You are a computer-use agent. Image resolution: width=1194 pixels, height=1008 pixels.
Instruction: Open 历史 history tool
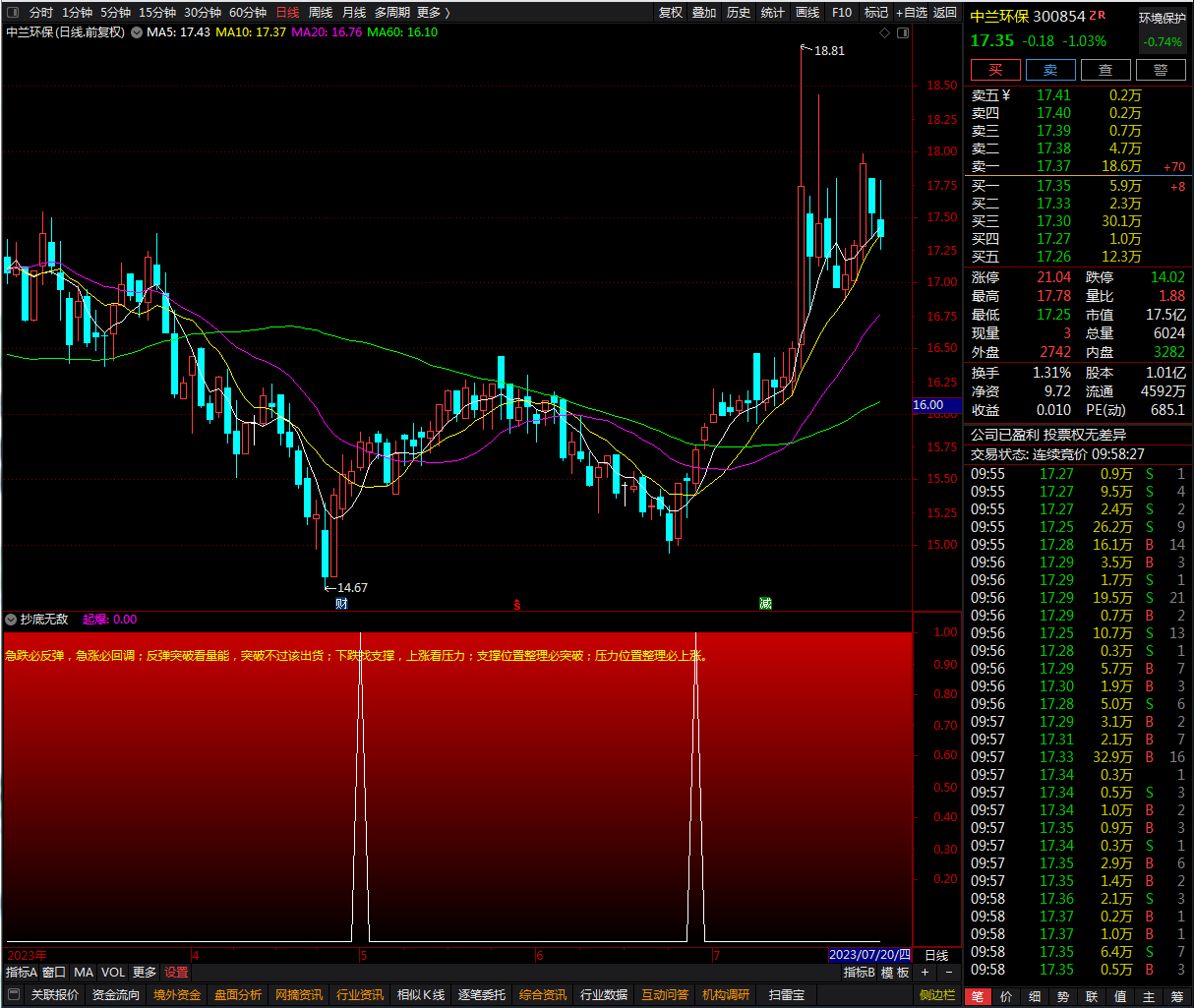tap(739, 12)
